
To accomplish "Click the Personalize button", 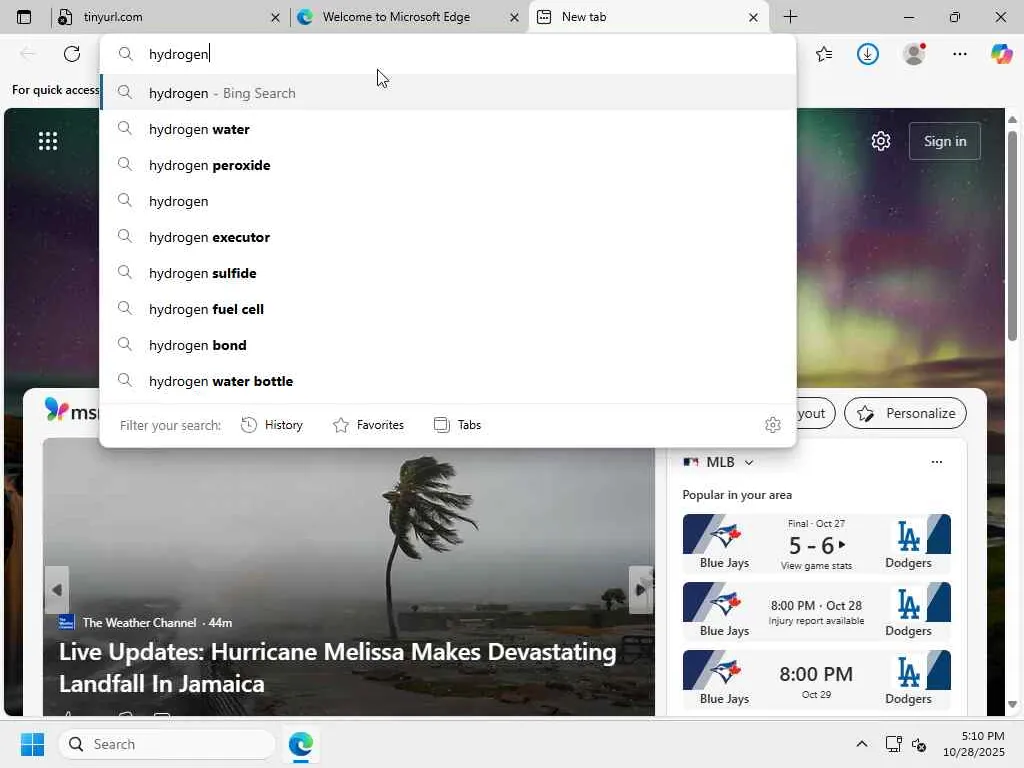I will point(905,413).
